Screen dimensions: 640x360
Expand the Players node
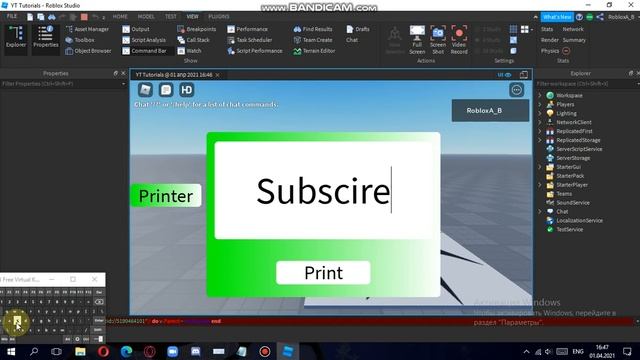click(x=540, y=104)
